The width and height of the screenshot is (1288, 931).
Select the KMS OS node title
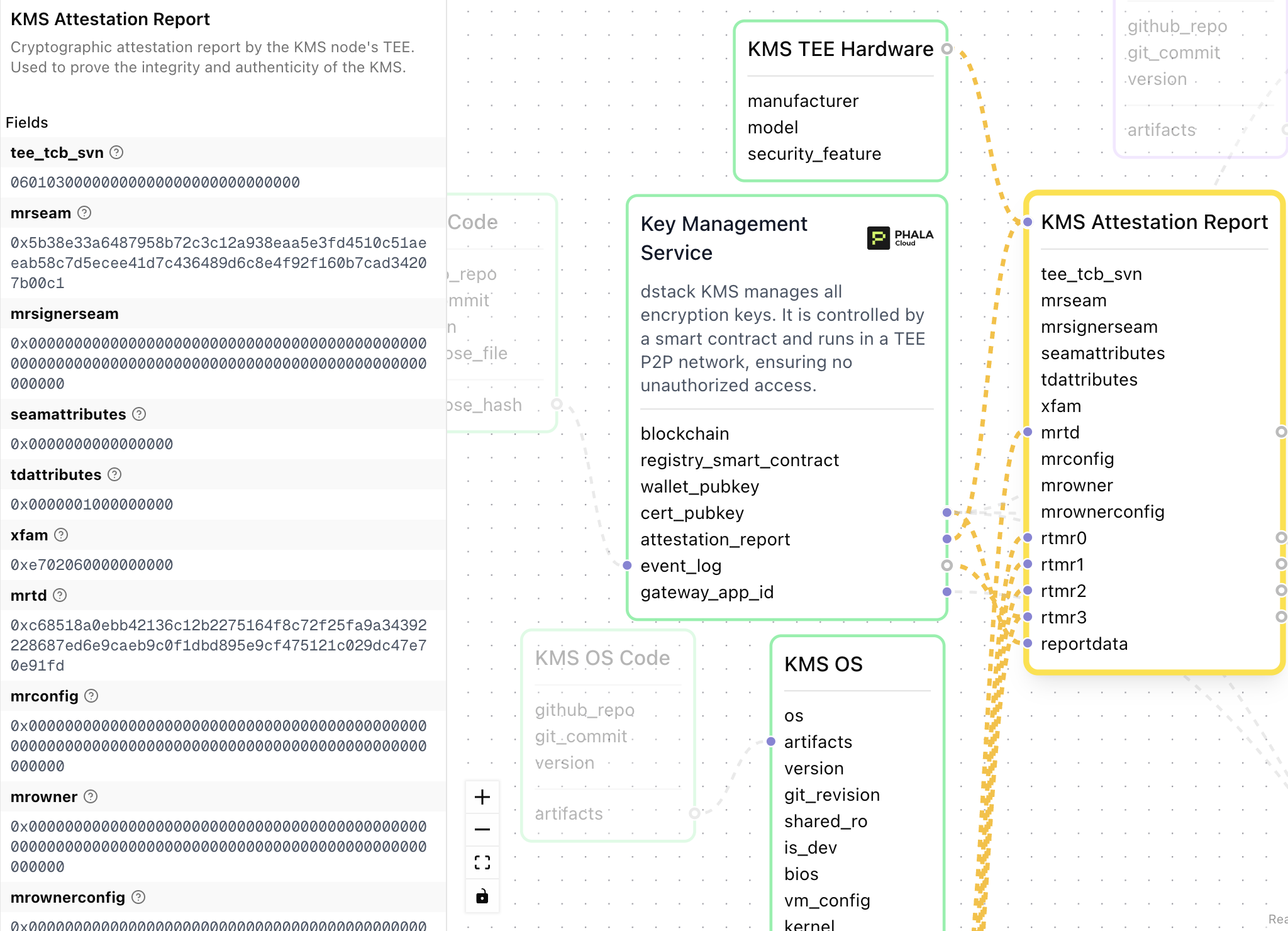823,664
